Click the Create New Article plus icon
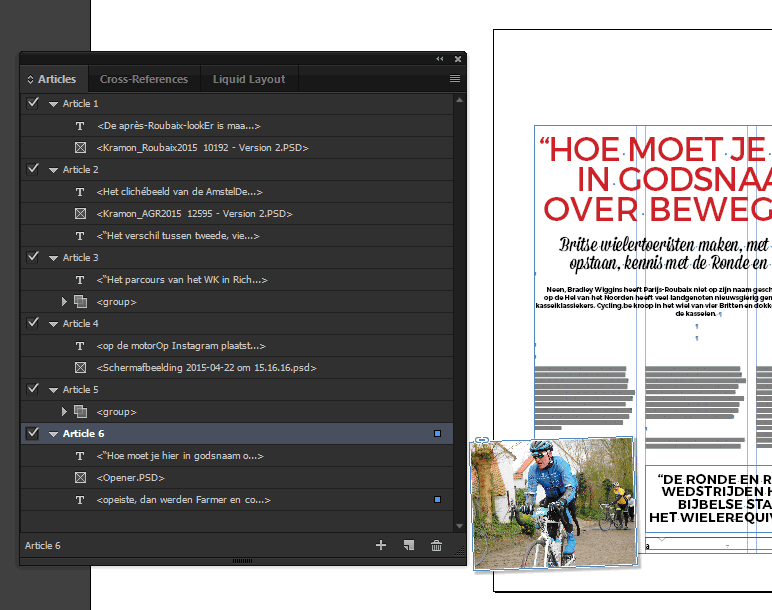772x610 pixels. [381, 545]
